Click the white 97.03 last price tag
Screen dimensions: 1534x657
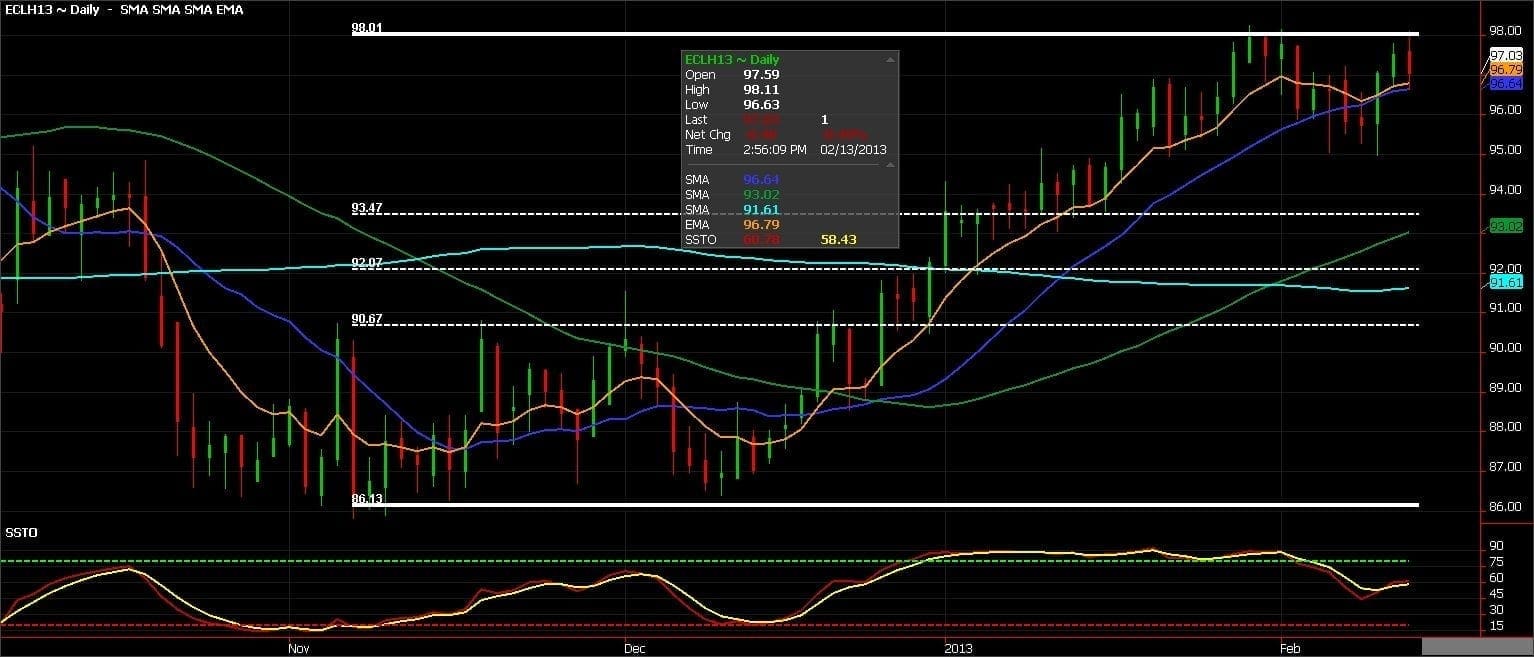click(1505, 54)
